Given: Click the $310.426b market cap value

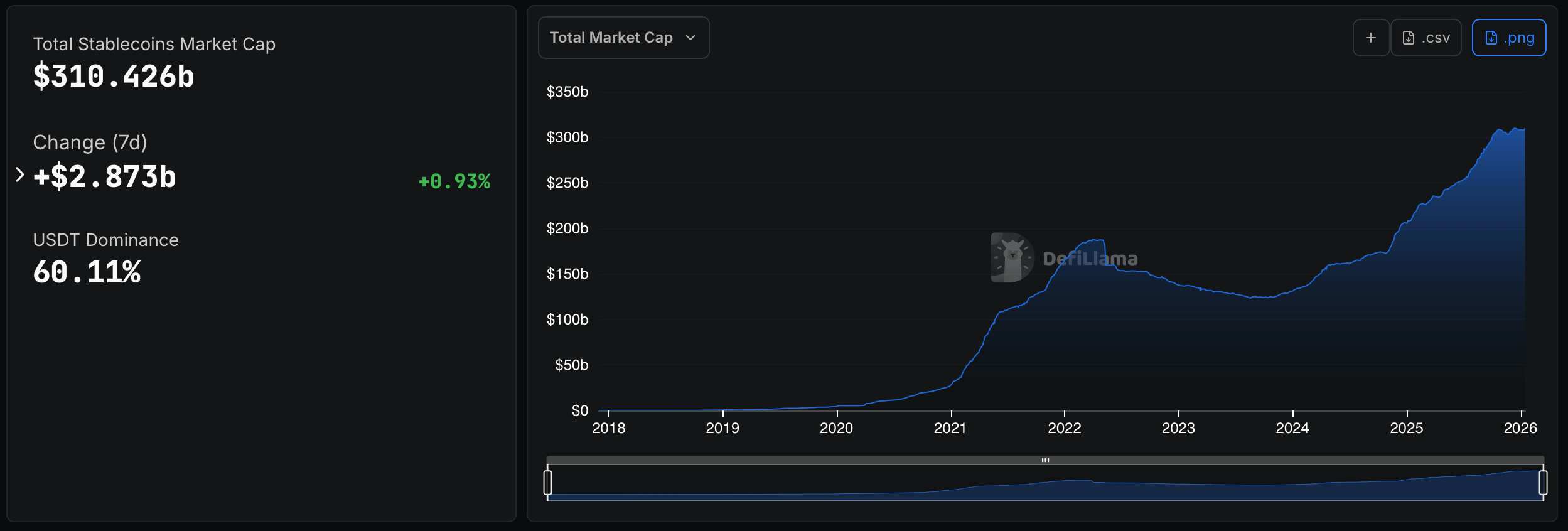Looking at the screenshot, I should click(x=114, y=77).
